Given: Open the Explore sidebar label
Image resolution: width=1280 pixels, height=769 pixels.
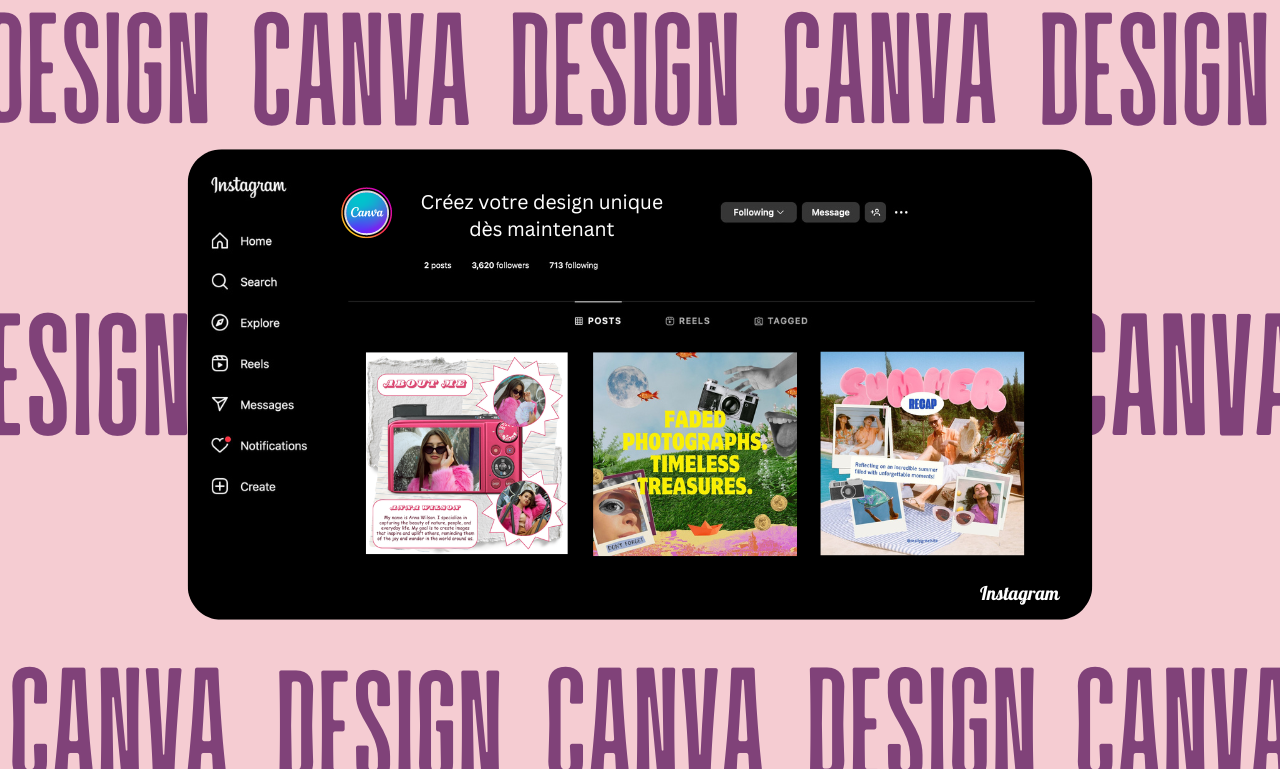Looking at the screenshot, I should [x=260, y=323].
